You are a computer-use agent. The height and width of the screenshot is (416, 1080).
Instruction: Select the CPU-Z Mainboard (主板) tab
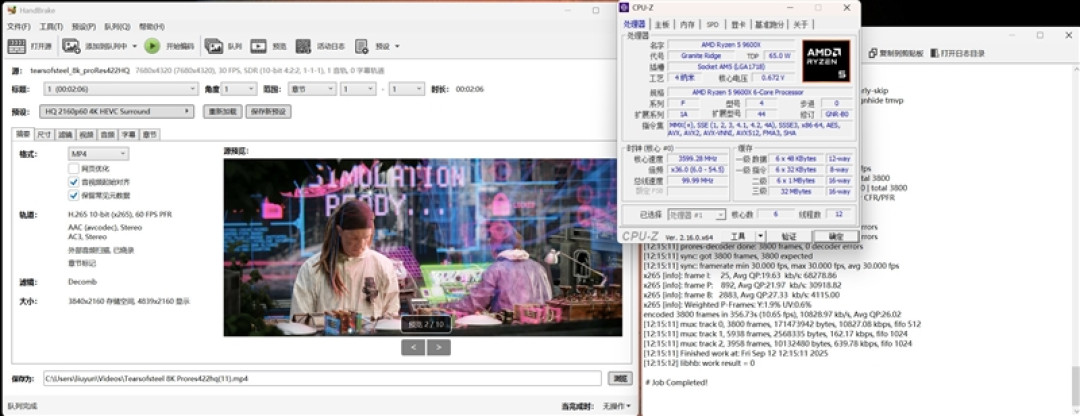(662, 24)
